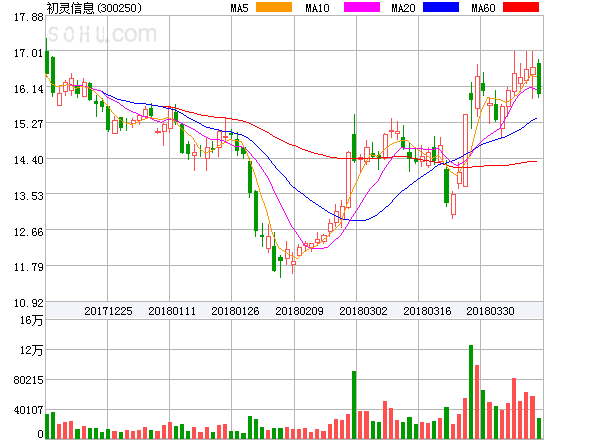Click the tallest green volume bar
Image resolution: width=600 pixels, height=440 pixels.
[x=471, y=392]
